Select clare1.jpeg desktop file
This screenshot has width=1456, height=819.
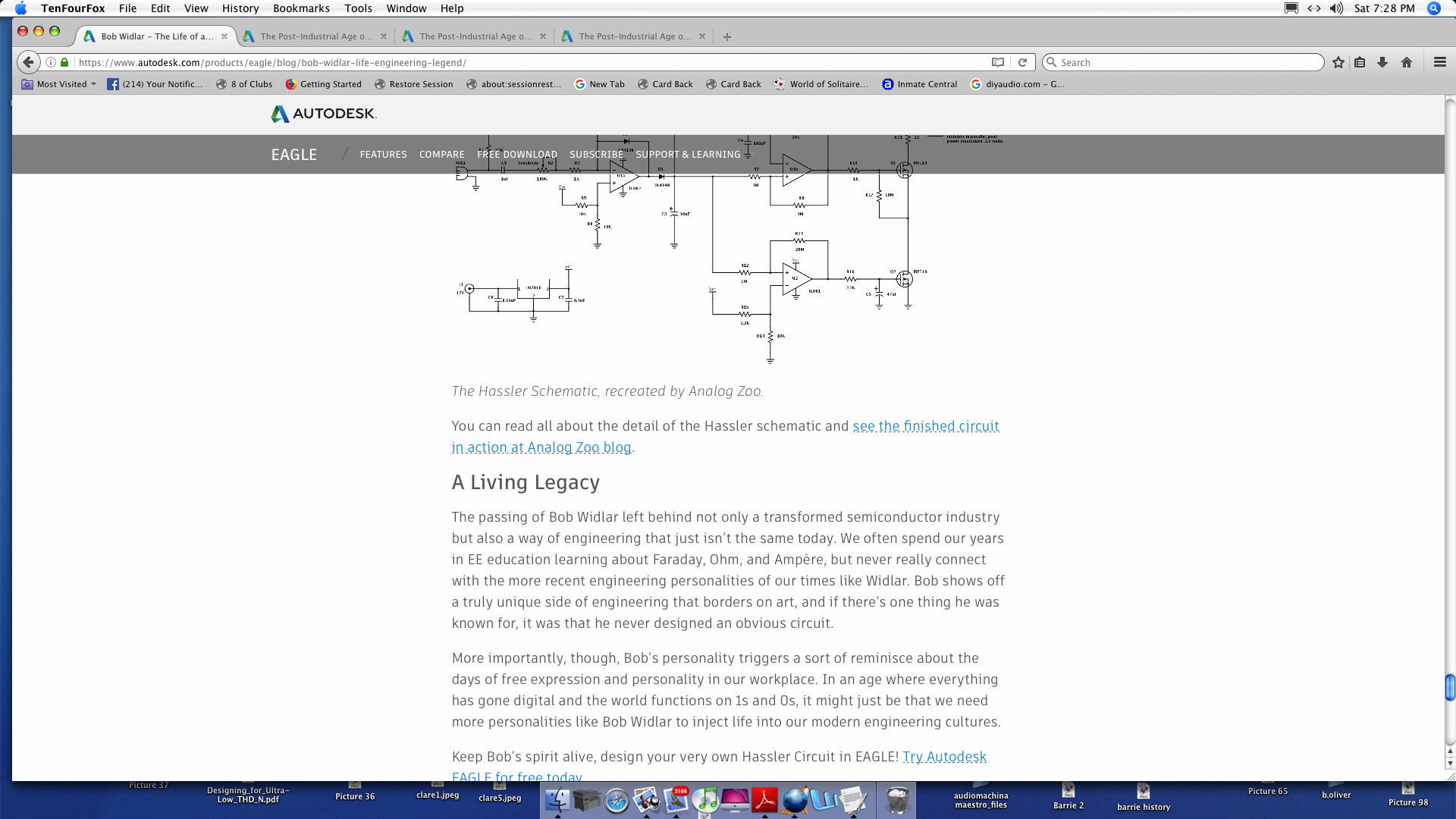tap(438, 790)
